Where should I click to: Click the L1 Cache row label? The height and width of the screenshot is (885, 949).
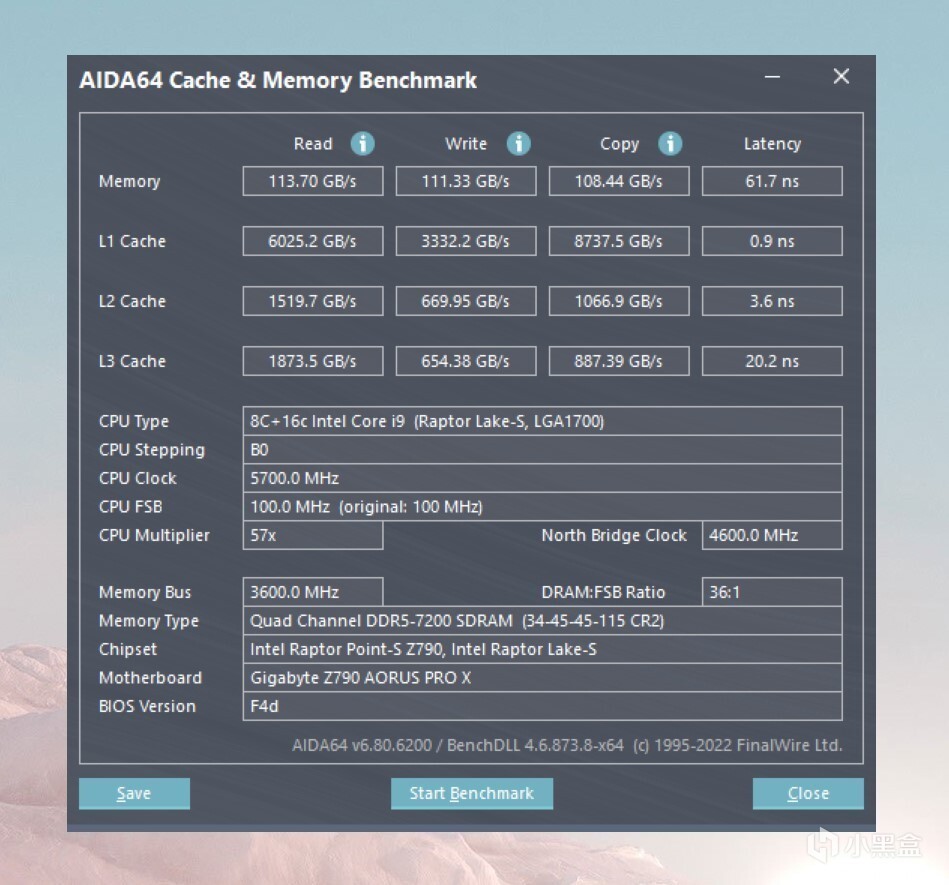click(132, 241)
